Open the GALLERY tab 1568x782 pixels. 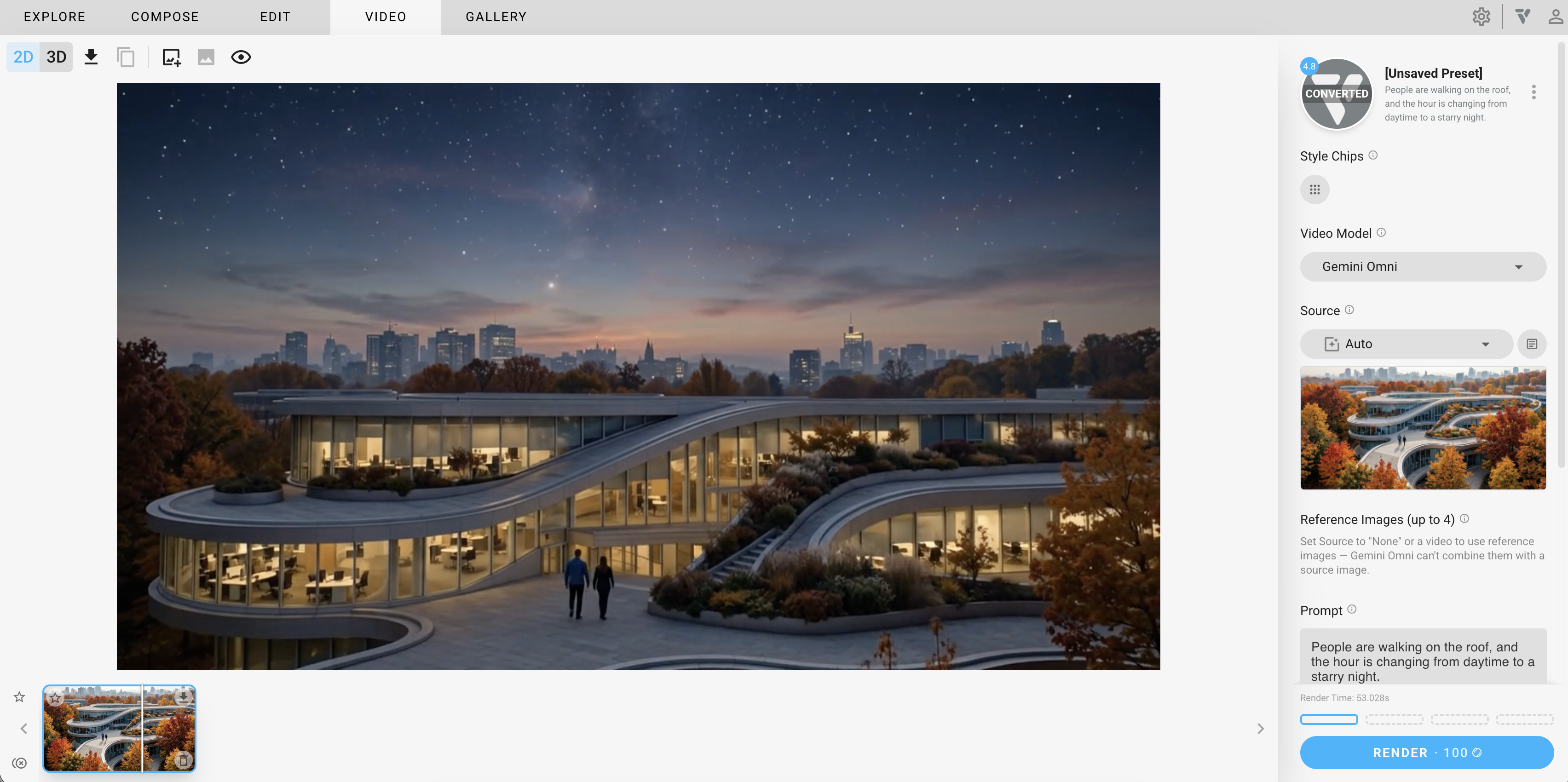pyautogui.click(x=496, y=17)
